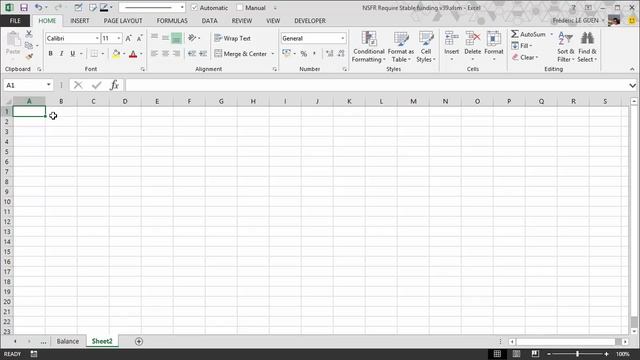Open the Insert Function fx dialog
640x360 pixels.
(x=114, y=85)
